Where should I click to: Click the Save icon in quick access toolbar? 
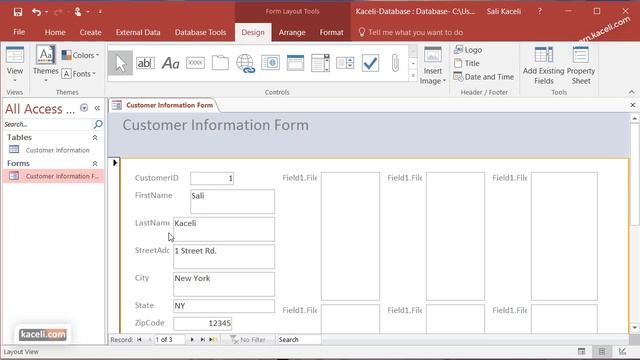click(x=18, y=12)
